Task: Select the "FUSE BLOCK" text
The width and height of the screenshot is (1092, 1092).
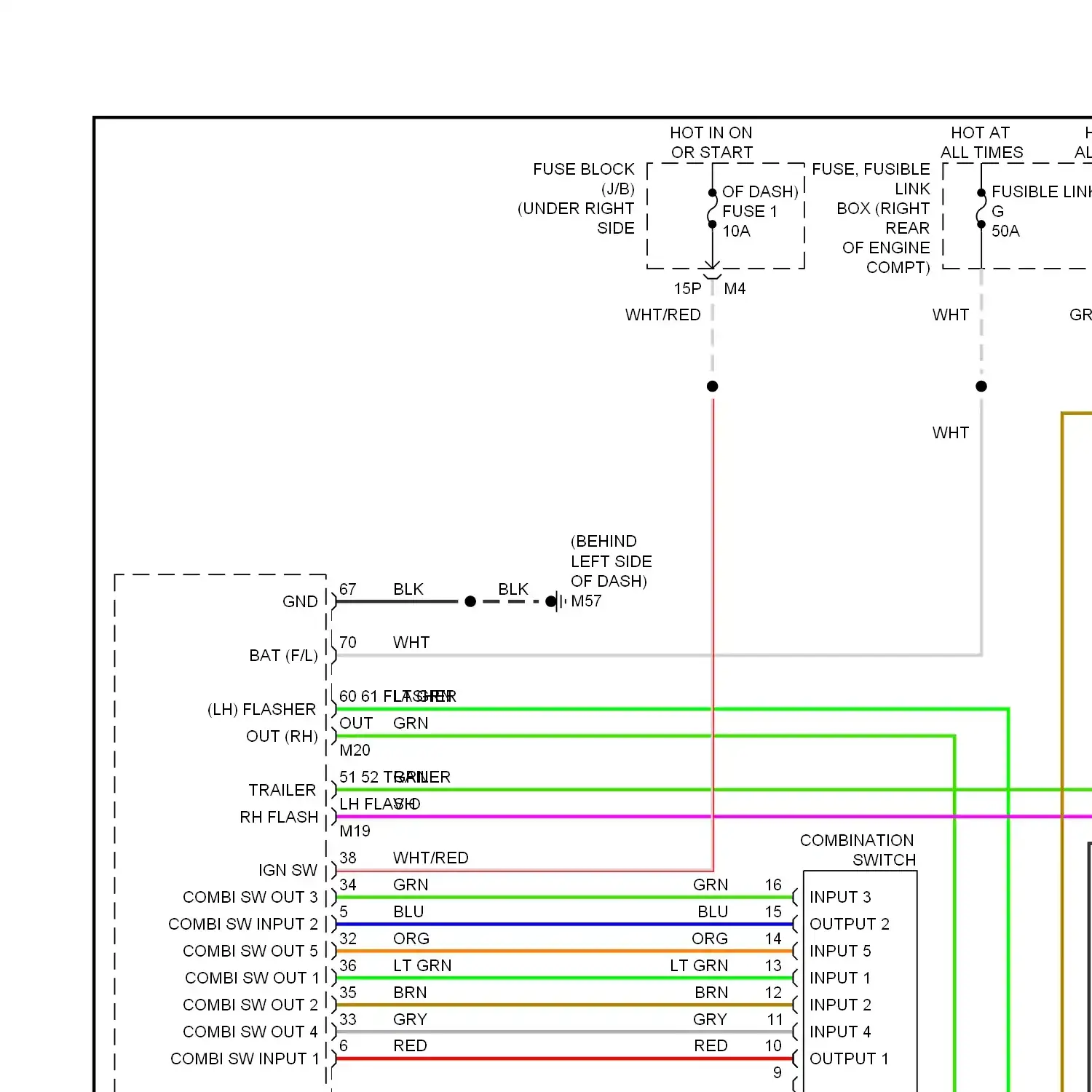Action: [584, 170]
